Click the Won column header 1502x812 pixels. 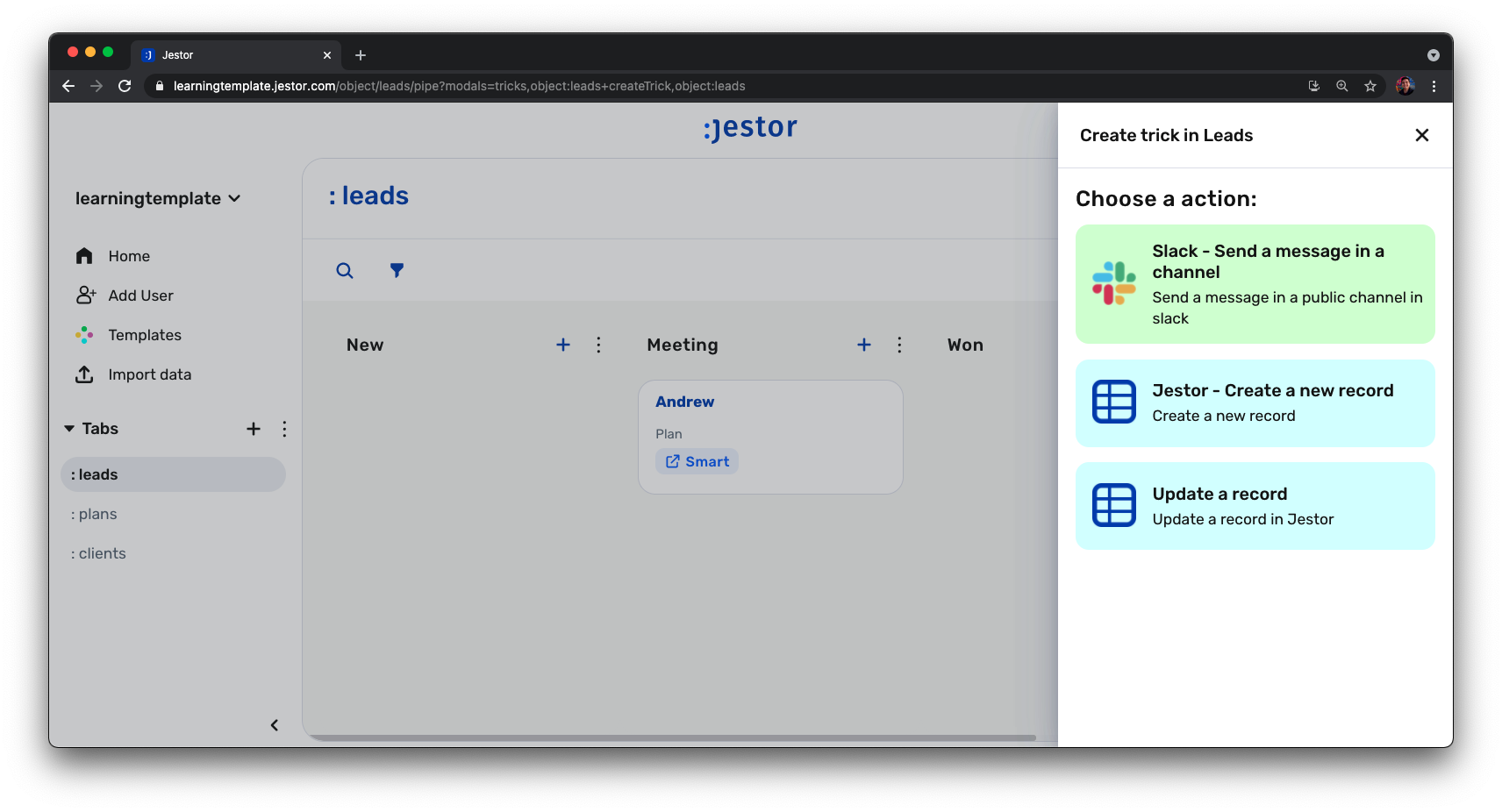pyautogui.click(x=965, y=345)
